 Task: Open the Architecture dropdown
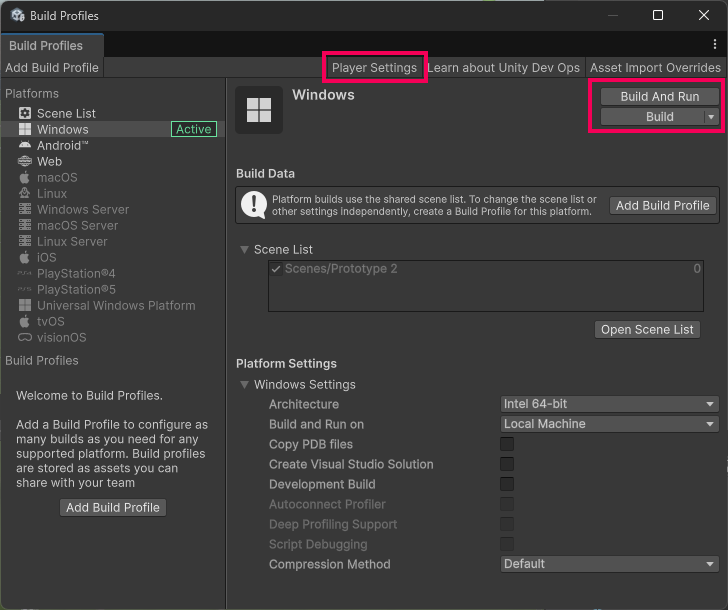pyautogui.click(x=609, y=404)
